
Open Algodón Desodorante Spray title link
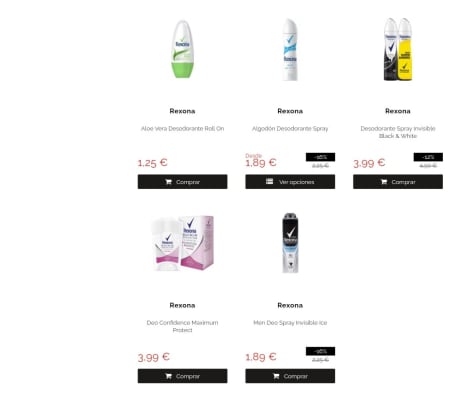[290, 129]
